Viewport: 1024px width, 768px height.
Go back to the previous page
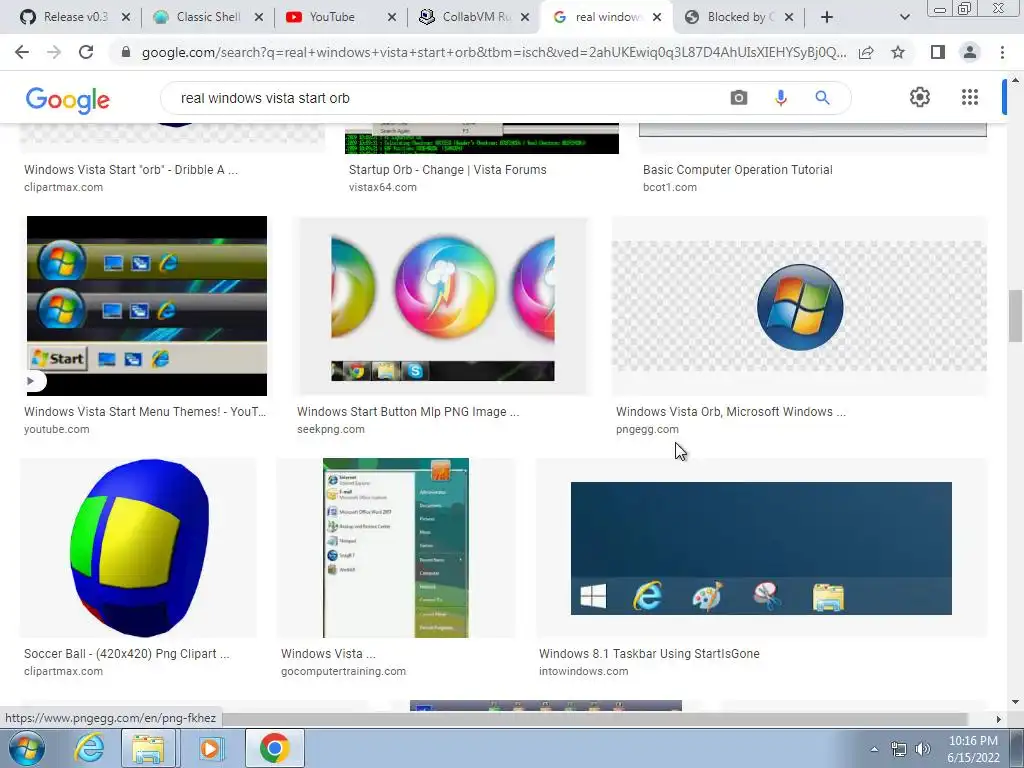pyautogui.click(x=22, y=52)
